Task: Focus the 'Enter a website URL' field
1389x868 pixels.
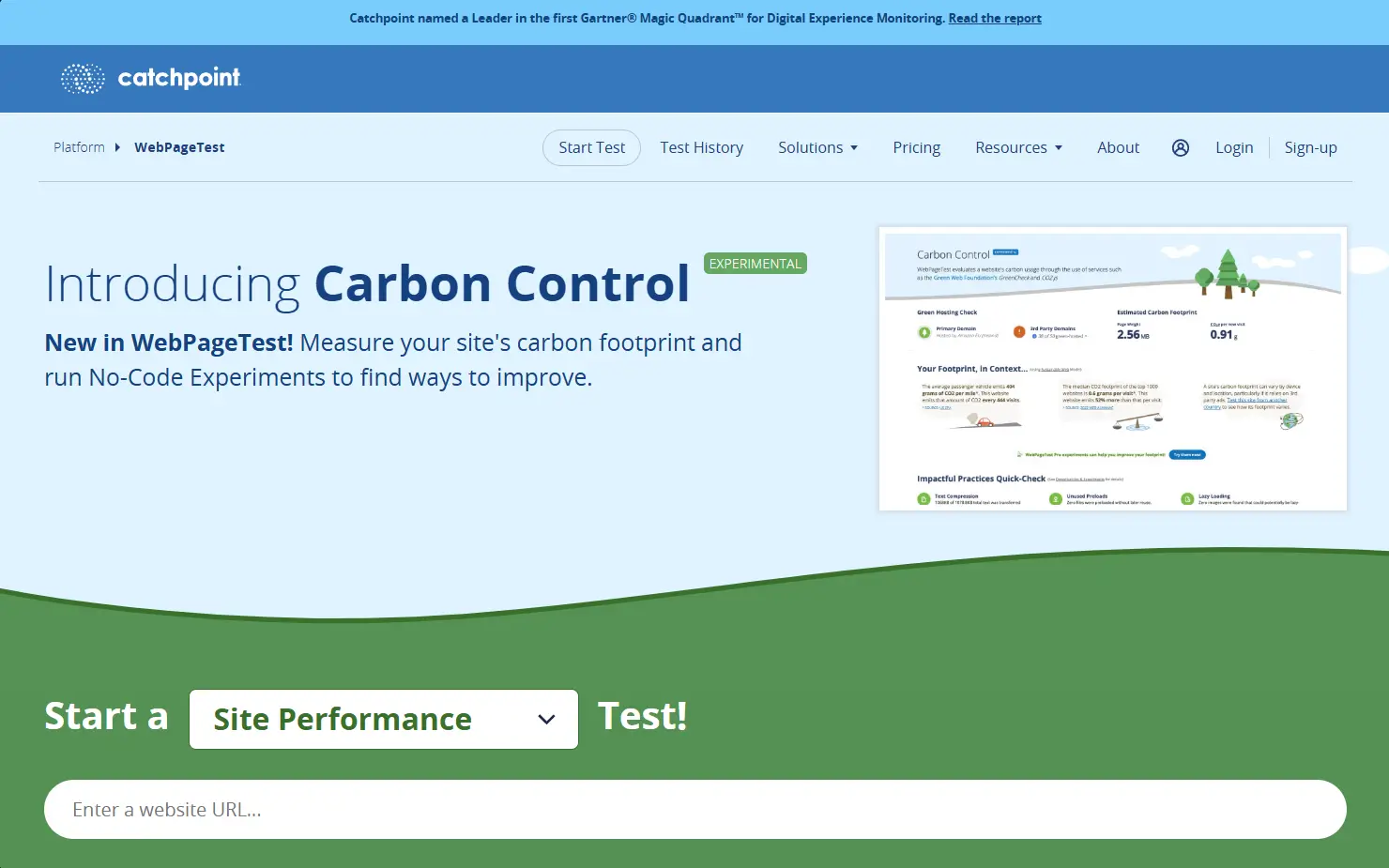Action: coord(695,809)
